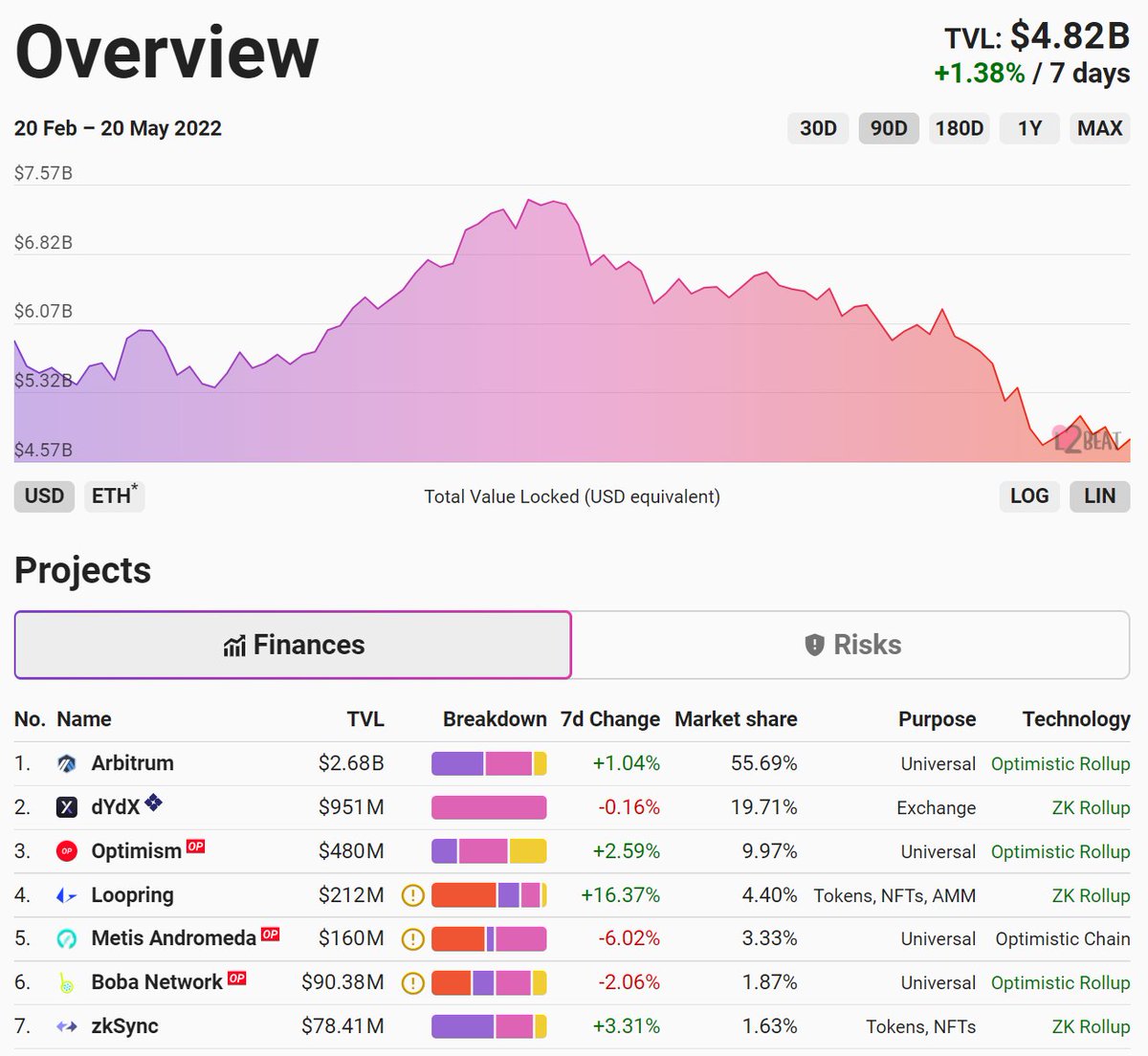Image resolution: width=1148 pixels, height=1056 pixels.
Task: Click the TVL area chart peak
Action: coord(529,200)
